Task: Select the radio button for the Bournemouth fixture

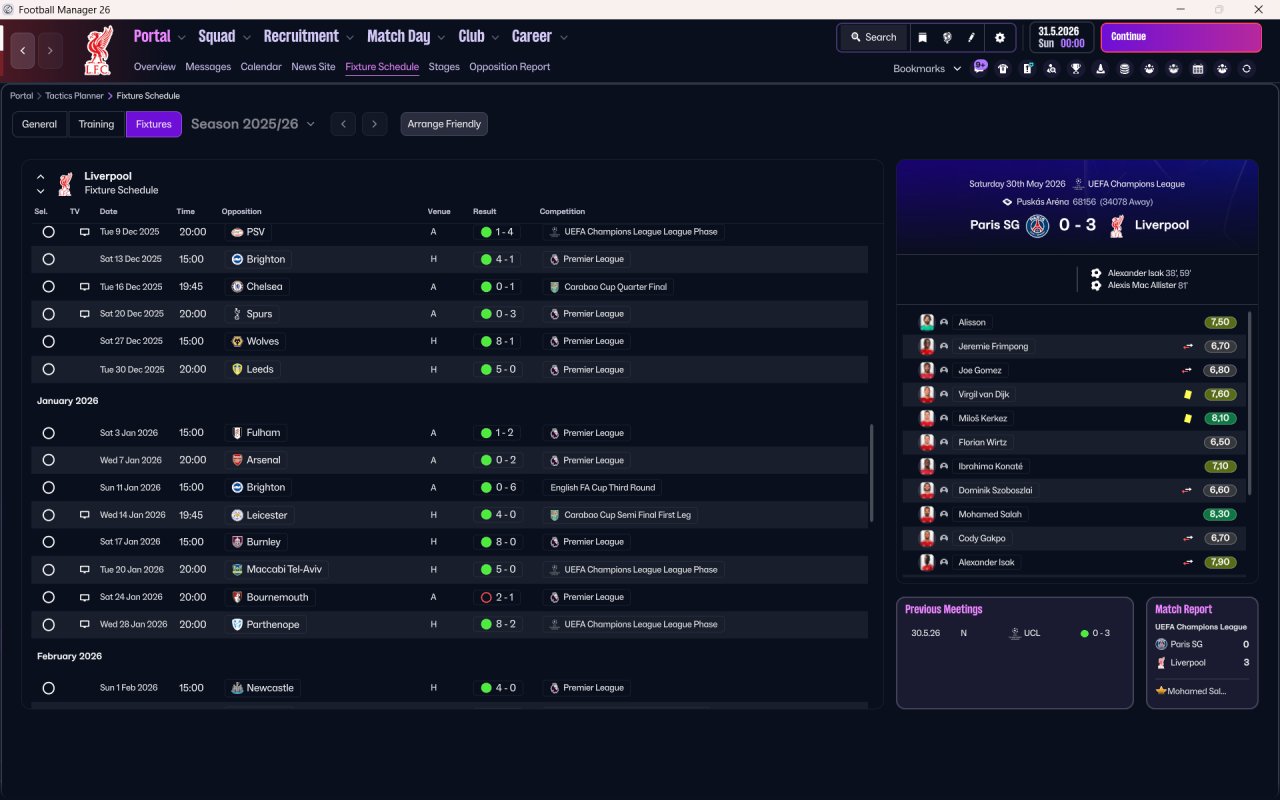Action: tap(48, 597)
